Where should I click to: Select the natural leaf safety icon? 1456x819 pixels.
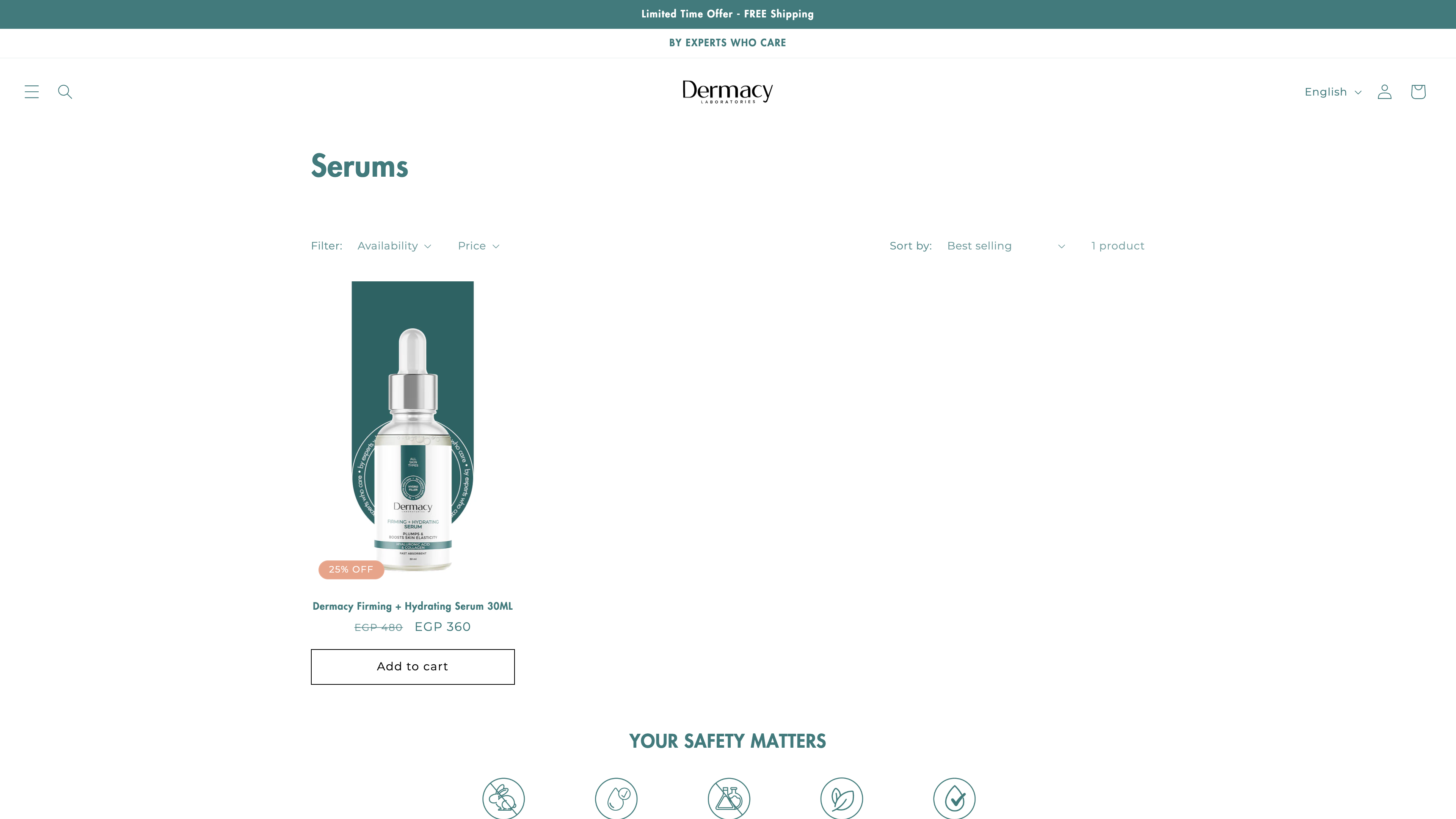tap(841, 798)
